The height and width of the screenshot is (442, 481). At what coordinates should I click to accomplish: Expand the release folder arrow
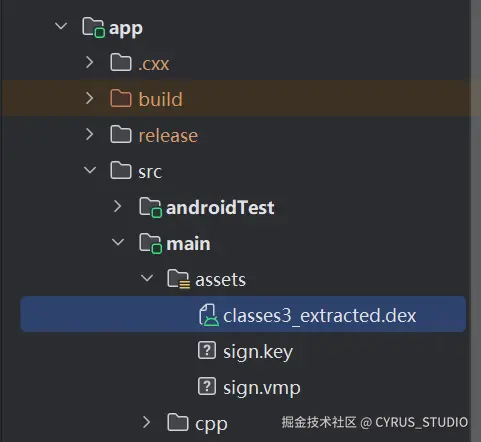pos(89,134)
